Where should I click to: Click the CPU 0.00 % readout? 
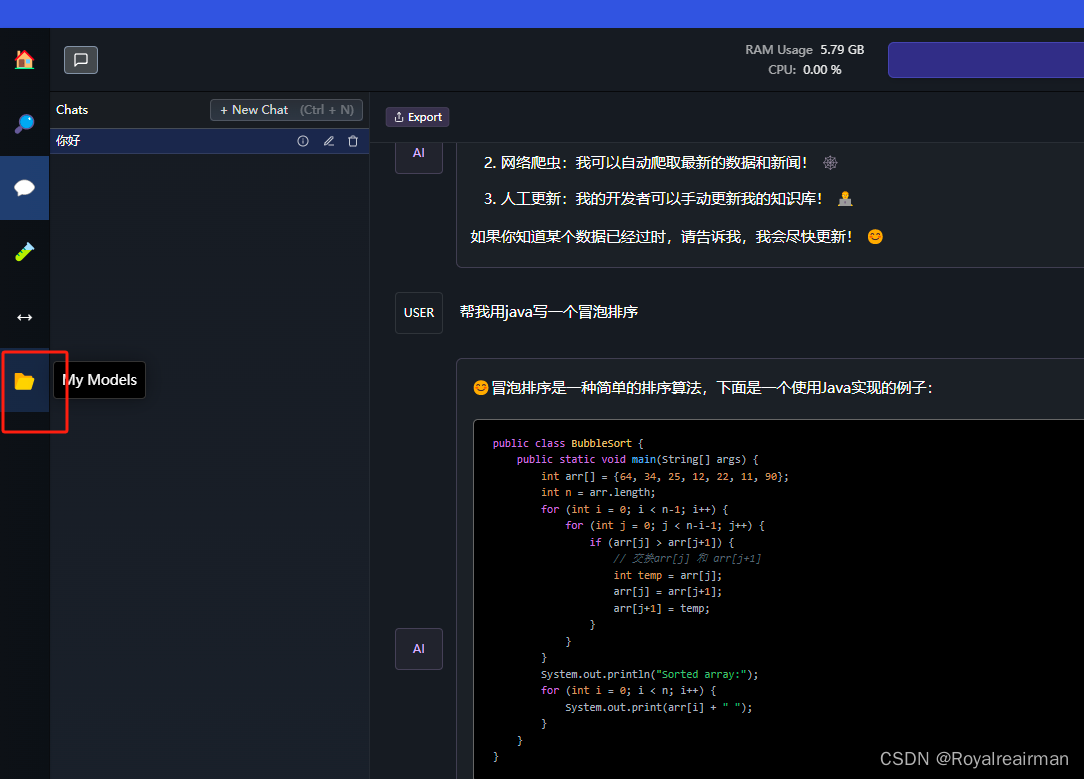click(805, 70)
